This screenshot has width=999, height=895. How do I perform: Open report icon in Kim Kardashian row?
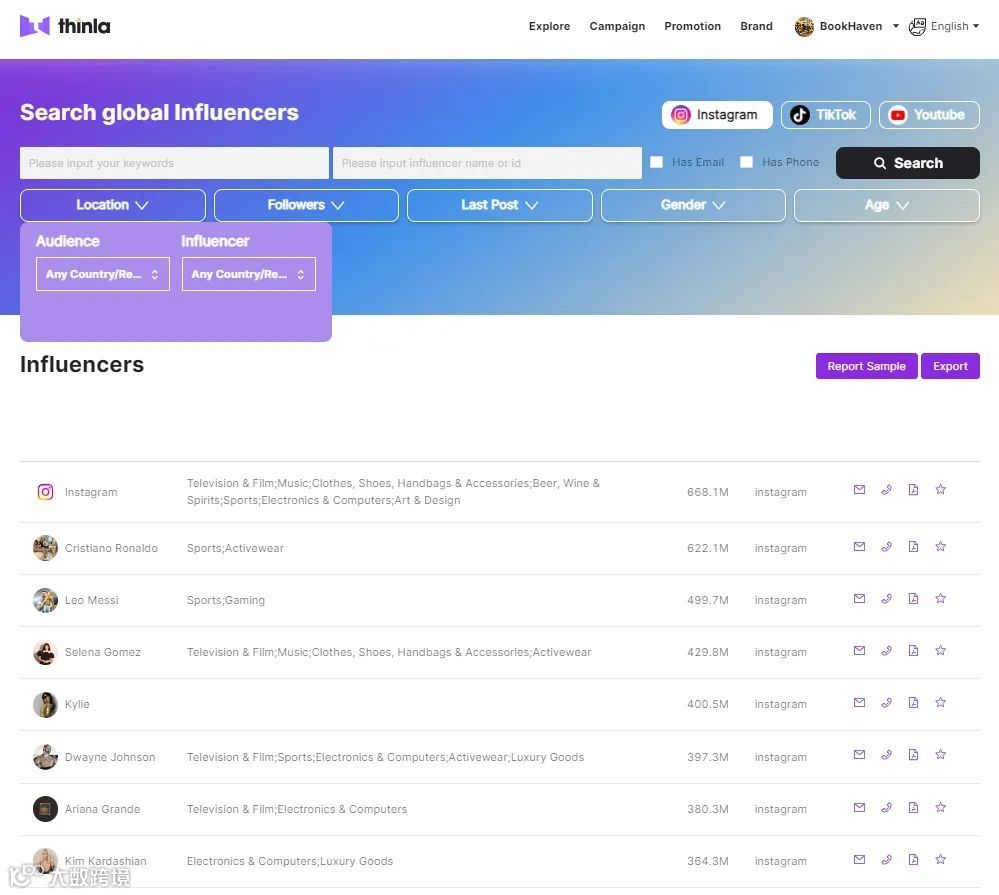click(913, 859)
